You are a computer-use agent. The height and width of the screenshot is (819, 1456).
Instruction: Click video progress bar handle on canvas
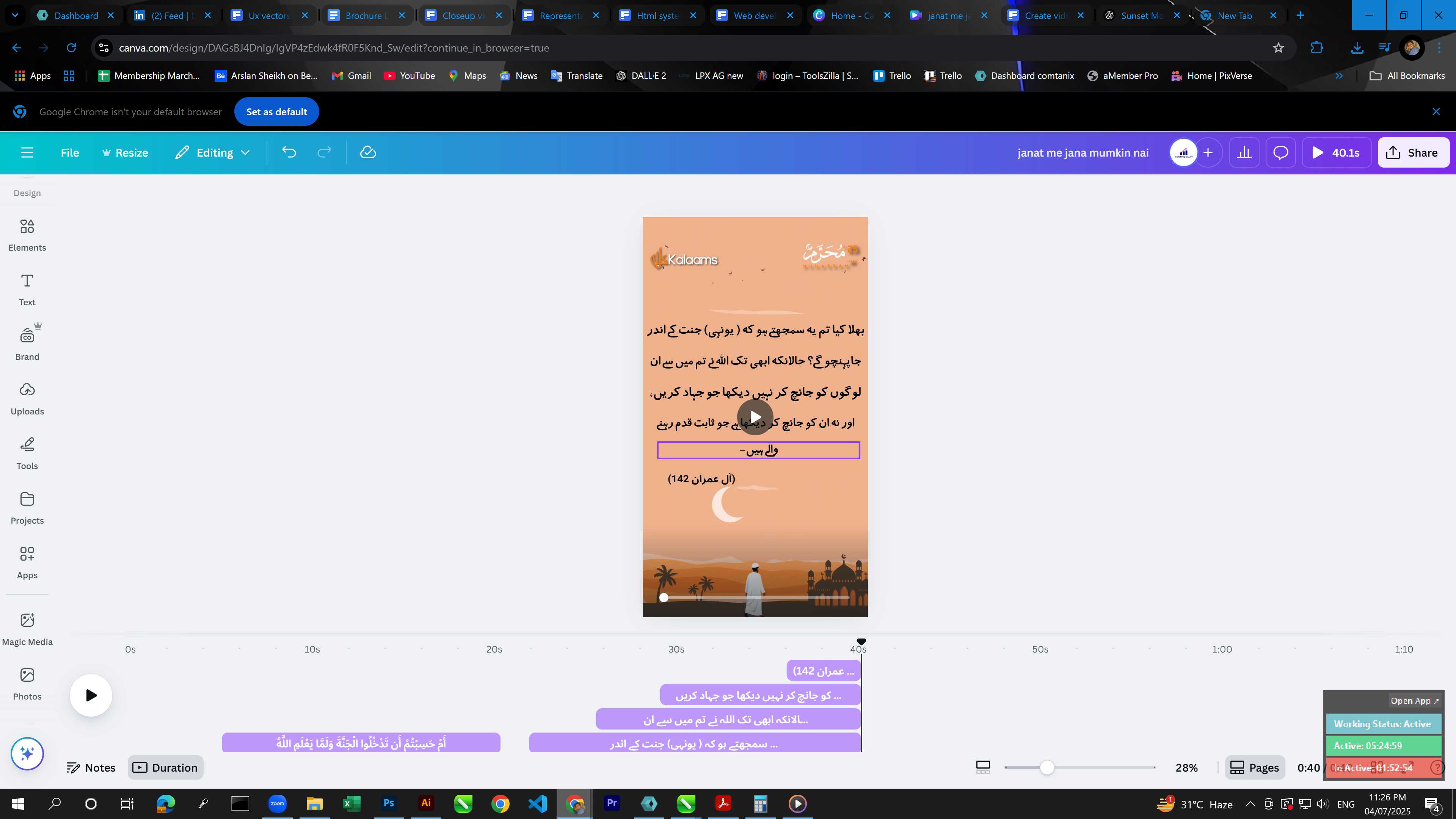[x=664, y=598]
